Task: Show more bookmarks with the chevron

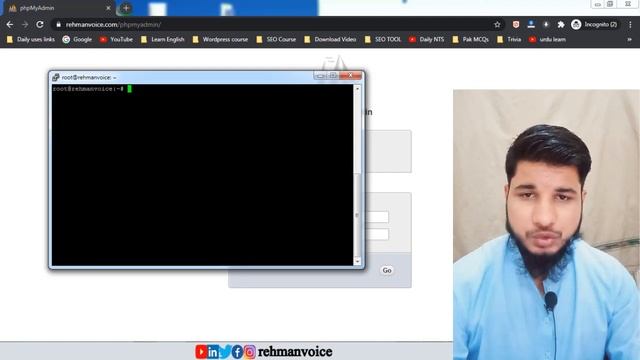Action: point(629,39)
